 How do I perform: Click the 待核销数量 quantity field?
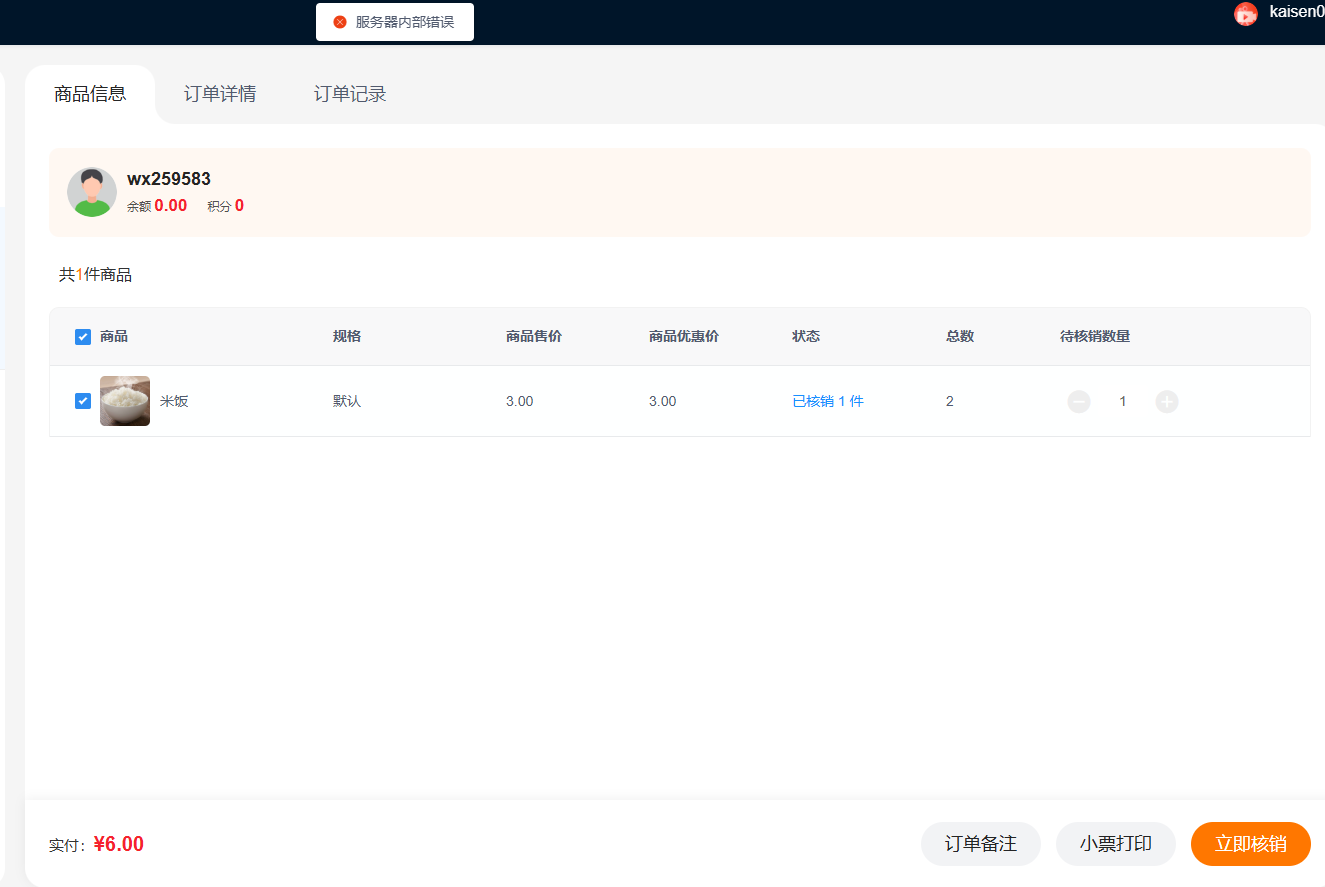[1122, 401]
